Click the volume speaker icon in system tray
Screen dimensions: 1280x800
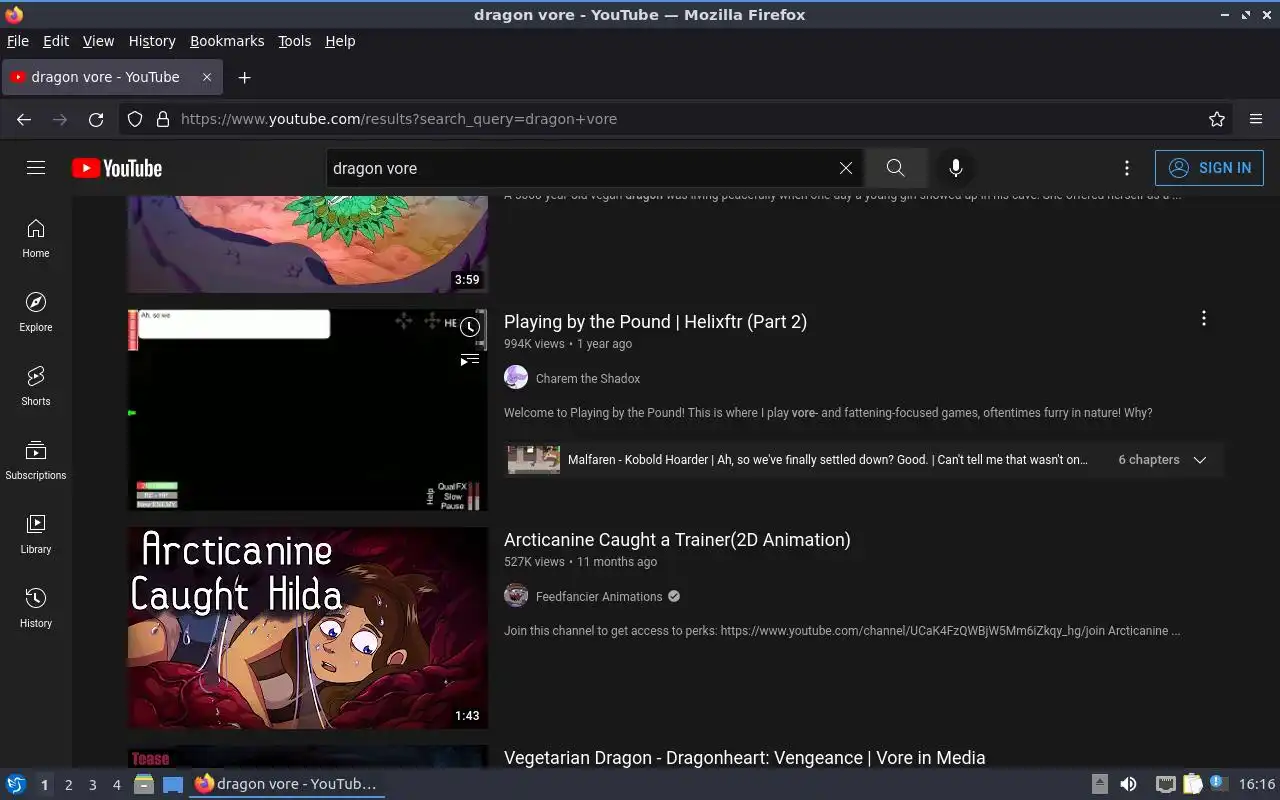pyautogui.click(x=1128, y=784)
